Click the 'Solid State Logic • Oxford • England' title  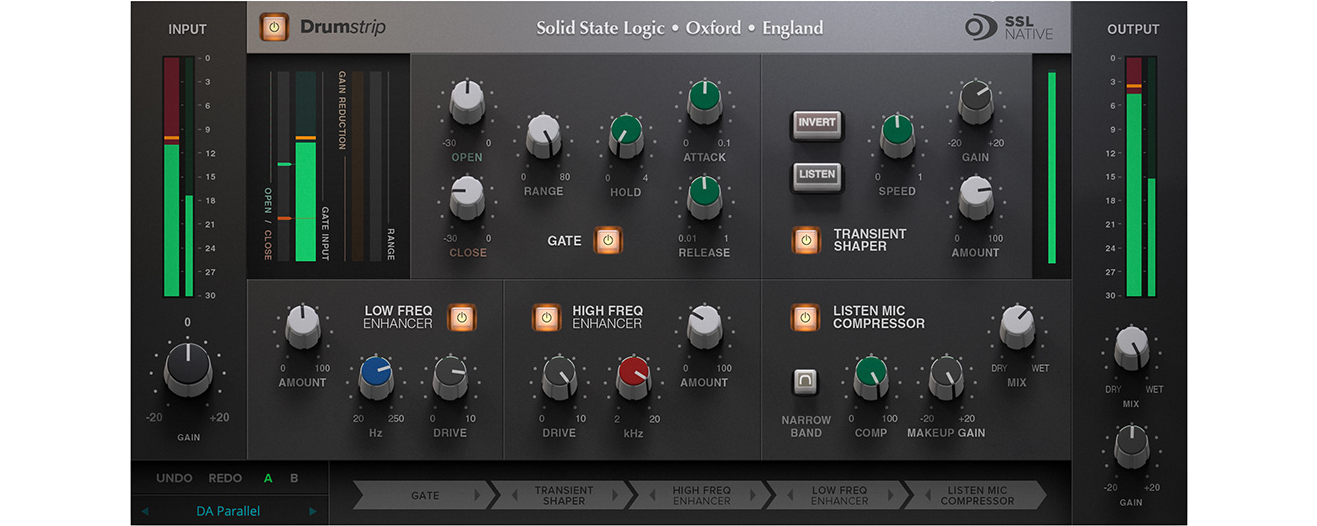(x=680, y=28)
